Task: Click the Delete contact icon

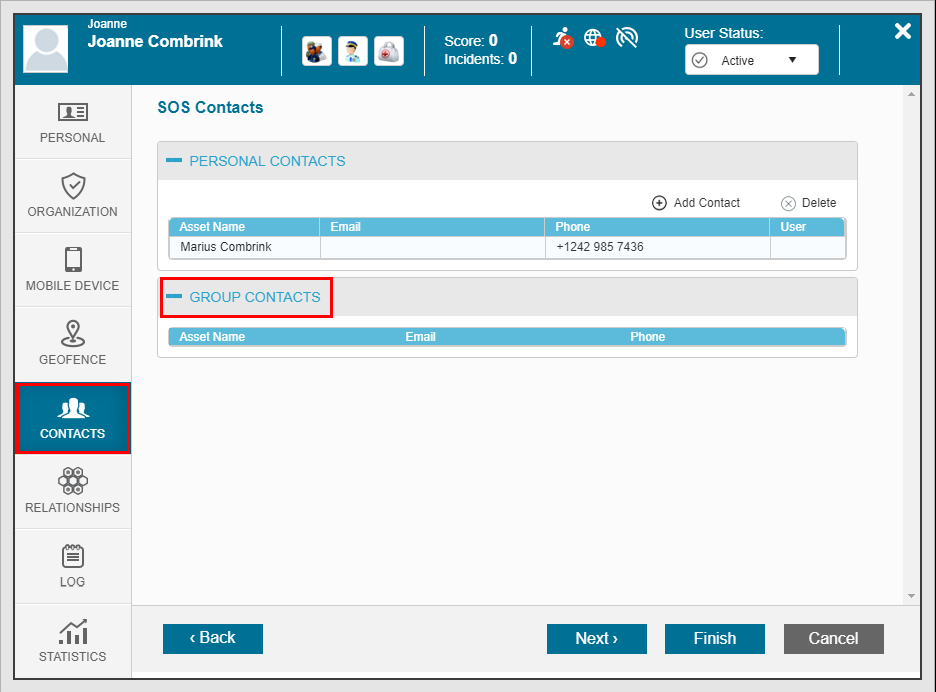Action: 788,203
